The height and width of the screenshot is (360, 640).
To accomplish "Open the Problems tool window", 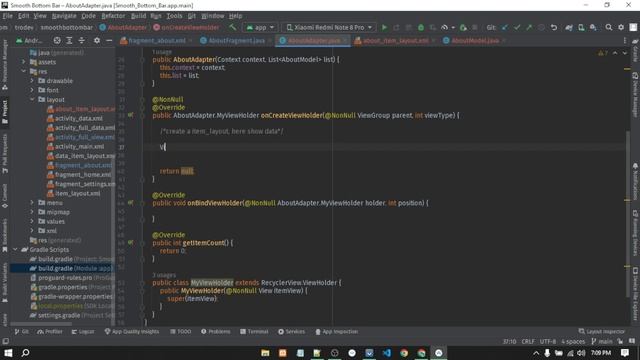I will pos(216,331).
